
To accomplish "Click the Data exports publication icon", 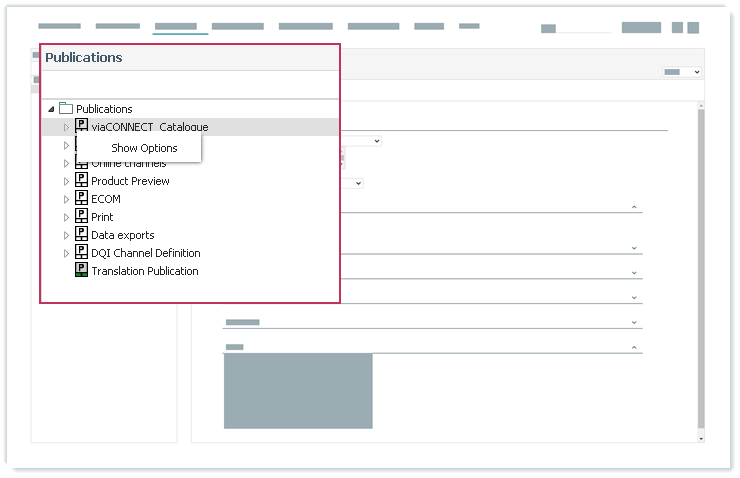I will pos(81,235).
